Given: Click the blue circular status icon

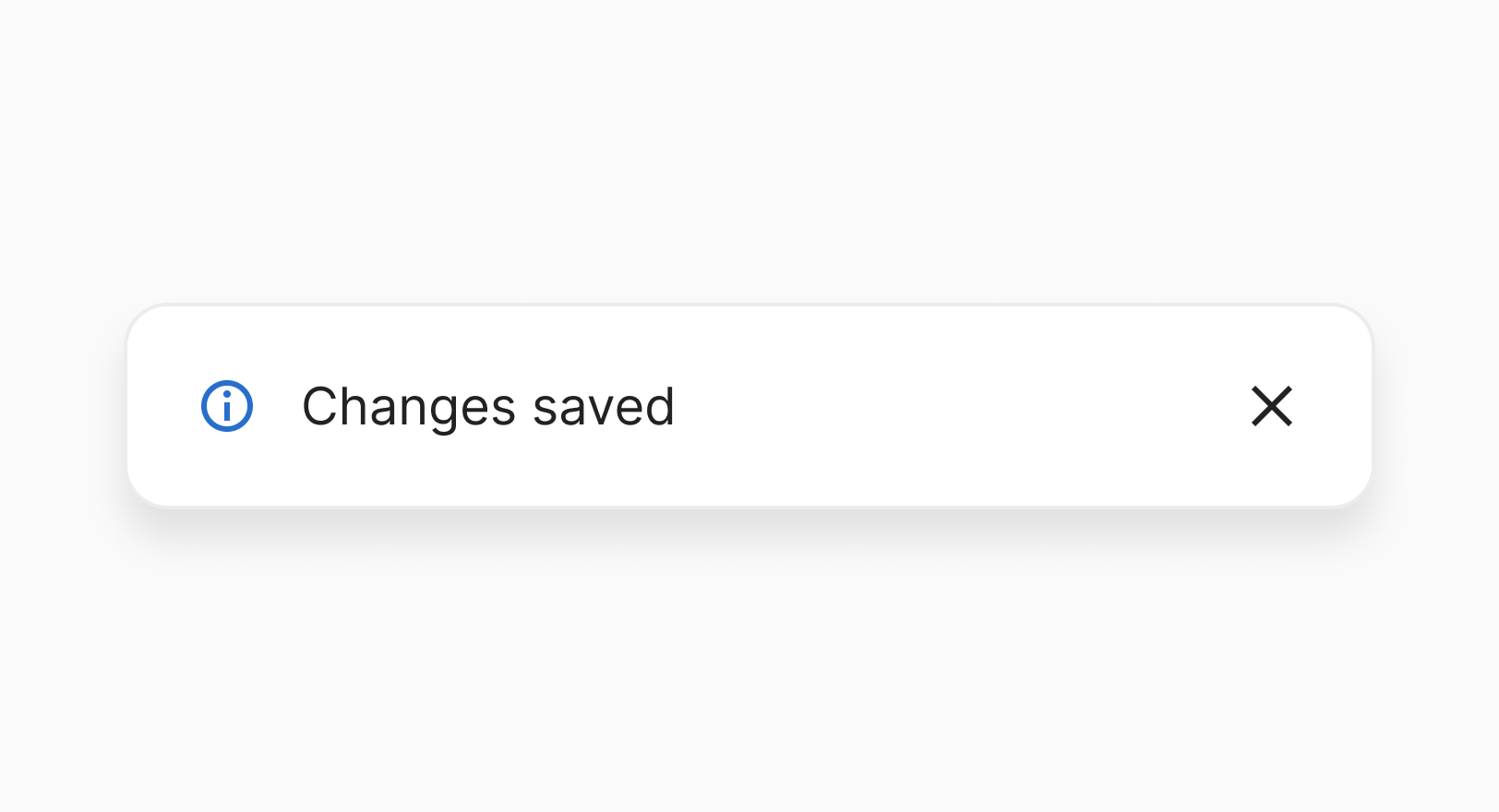Looking at the screenshot, I should 227,406.
